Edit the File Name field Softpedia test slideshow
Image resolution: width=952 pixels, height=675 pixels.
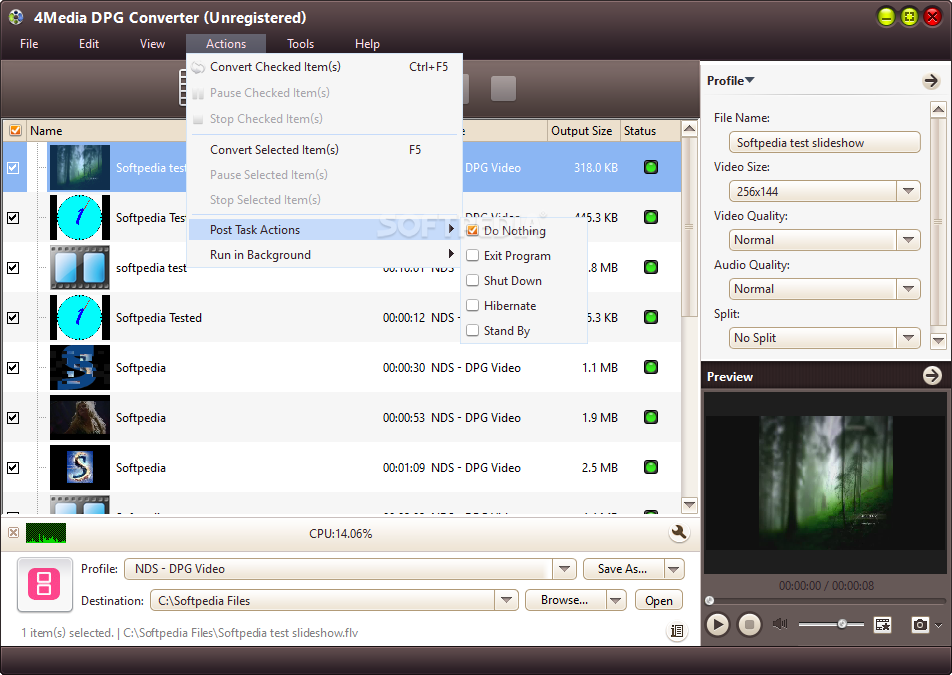824,143
